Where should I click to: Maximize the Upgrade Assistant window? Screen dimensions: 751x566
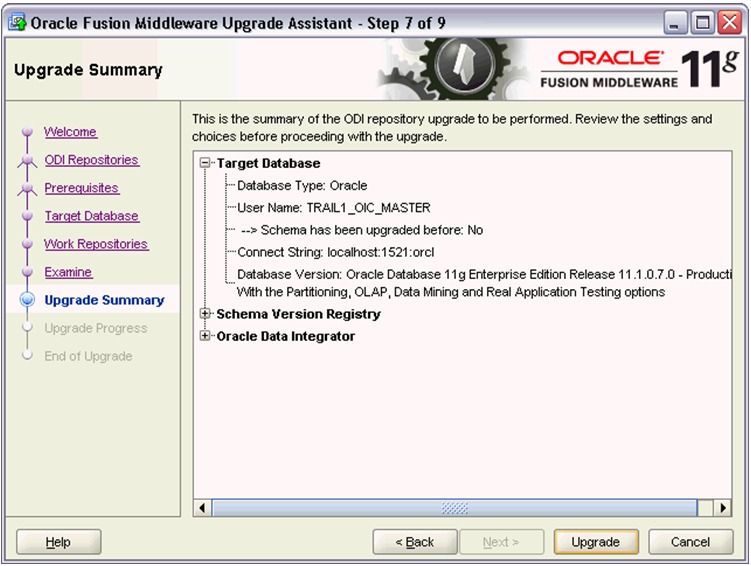(702, 23)
